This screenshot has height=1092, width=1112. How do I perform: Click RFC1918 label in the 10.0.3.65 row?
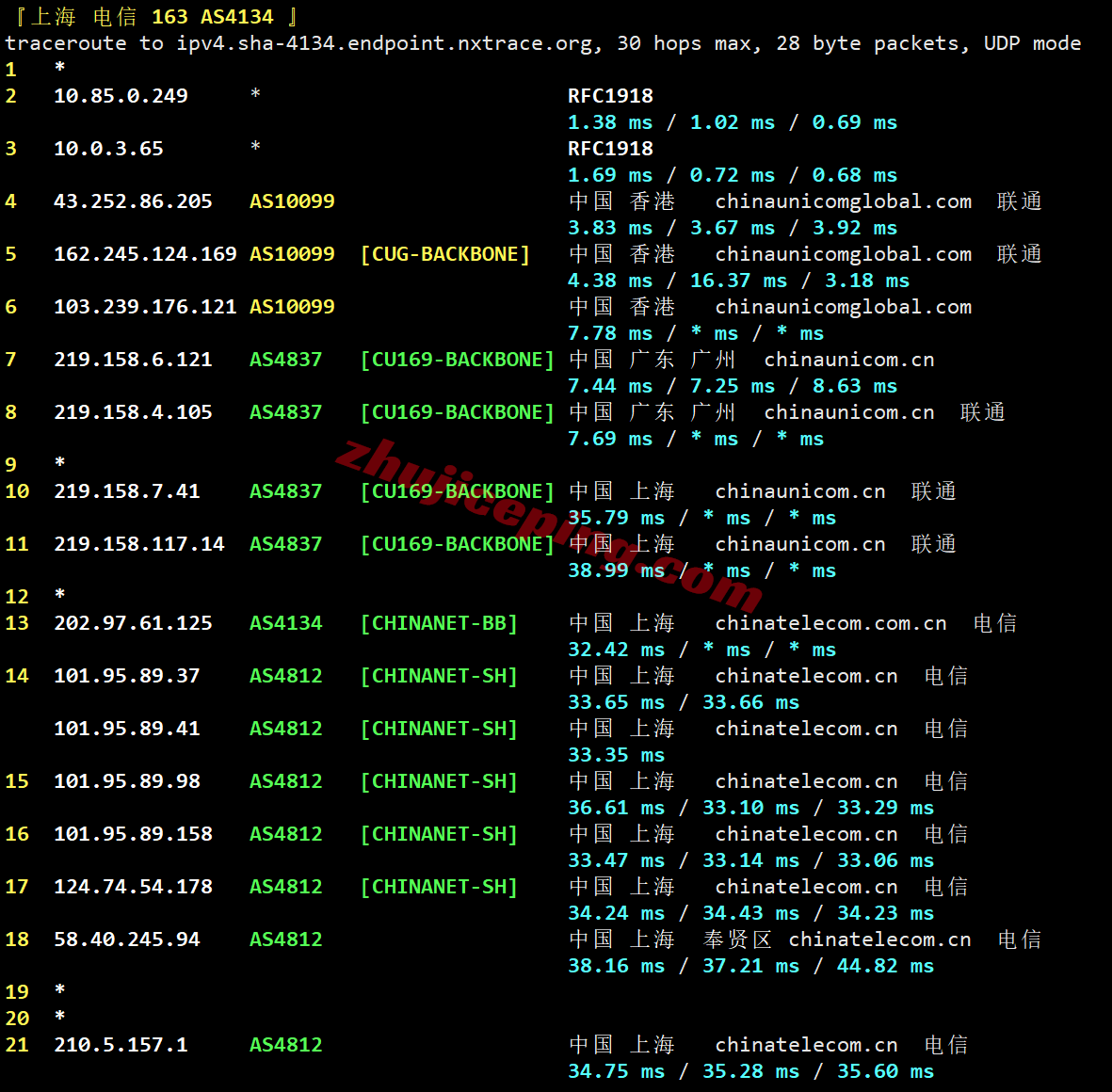coord(610,148)
